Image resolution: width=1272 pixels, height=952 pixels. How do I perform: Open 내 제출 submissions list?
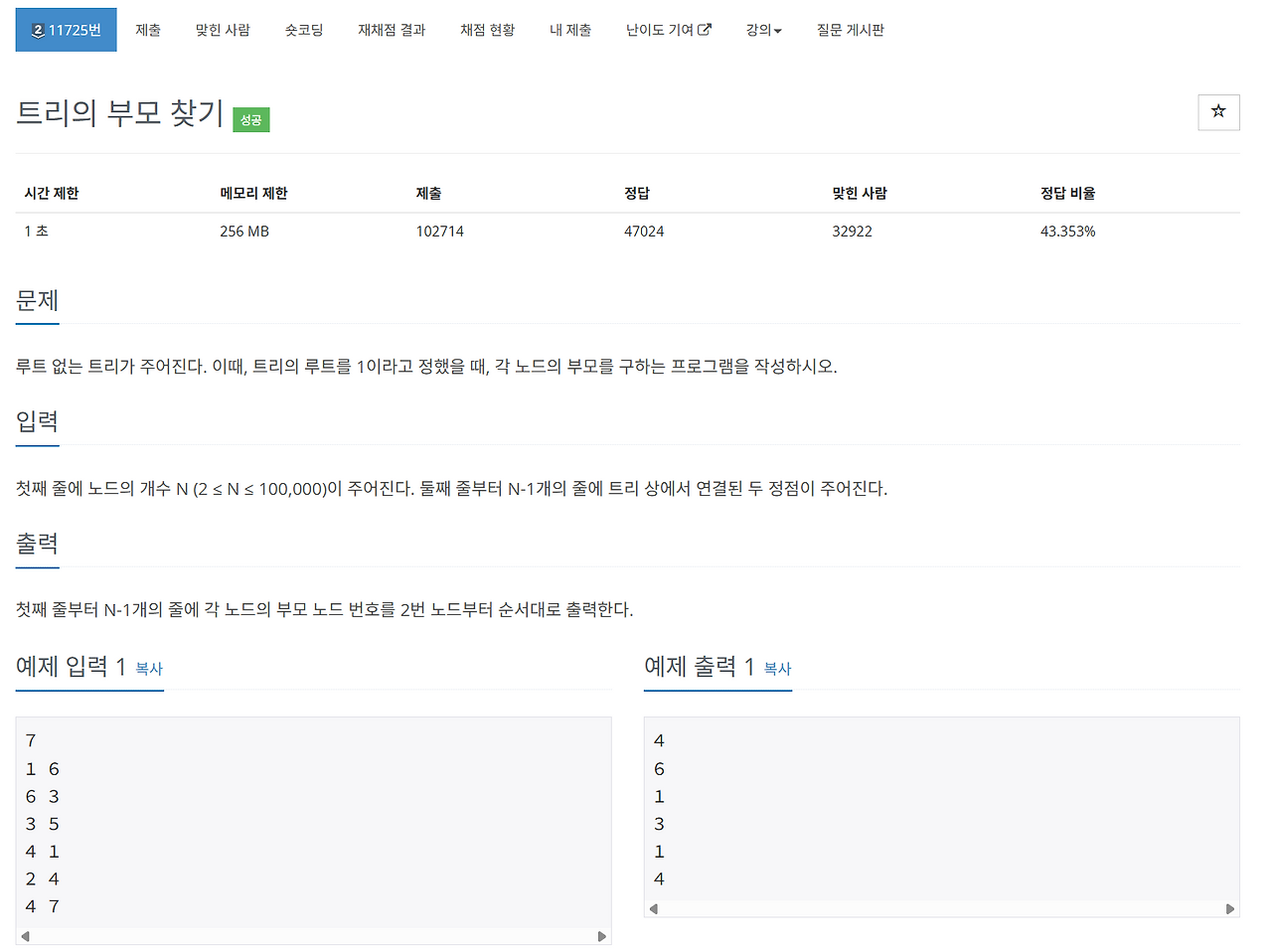tap(570, 29)
